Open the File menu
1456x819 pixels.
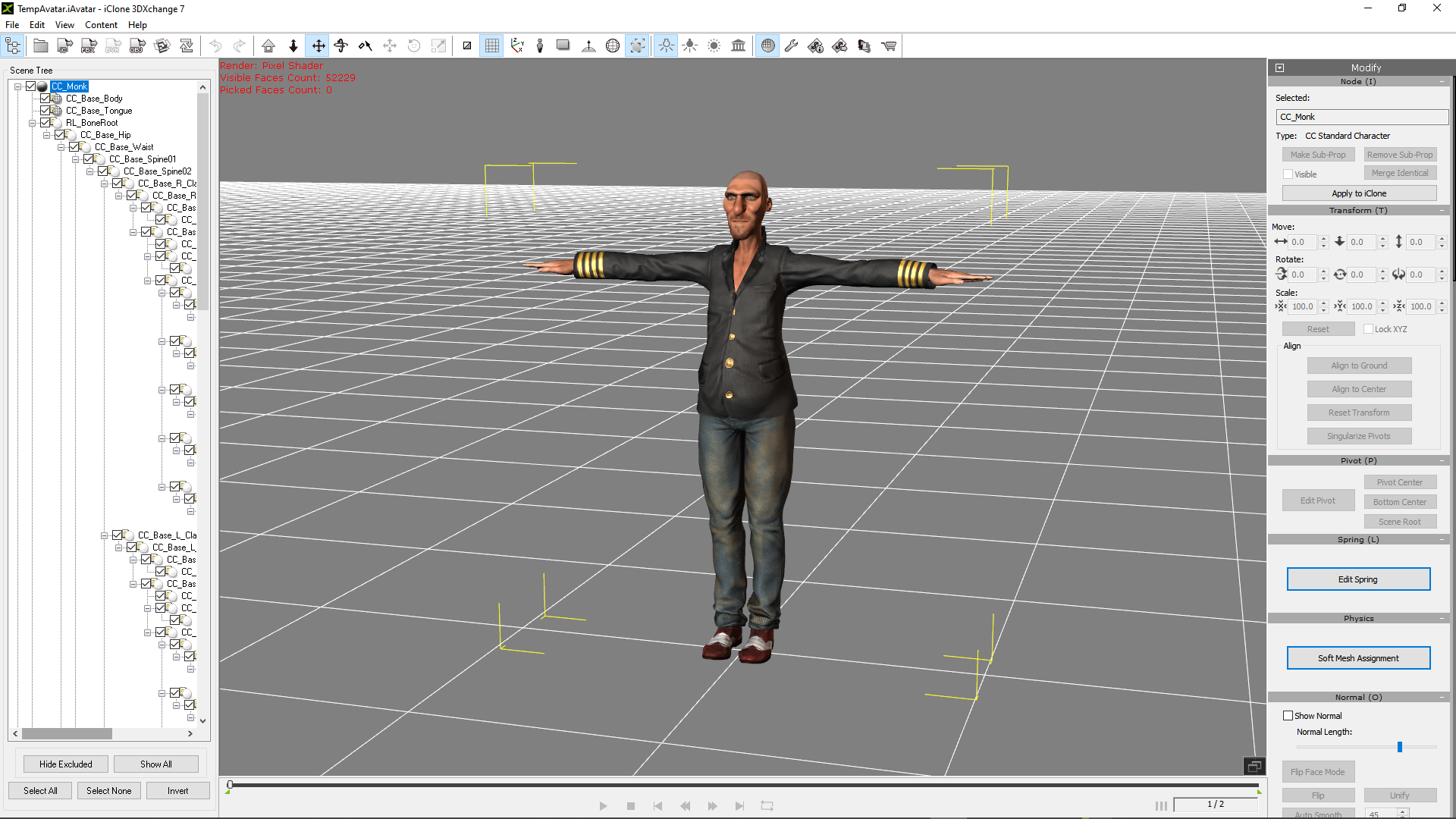coord(12,25)
